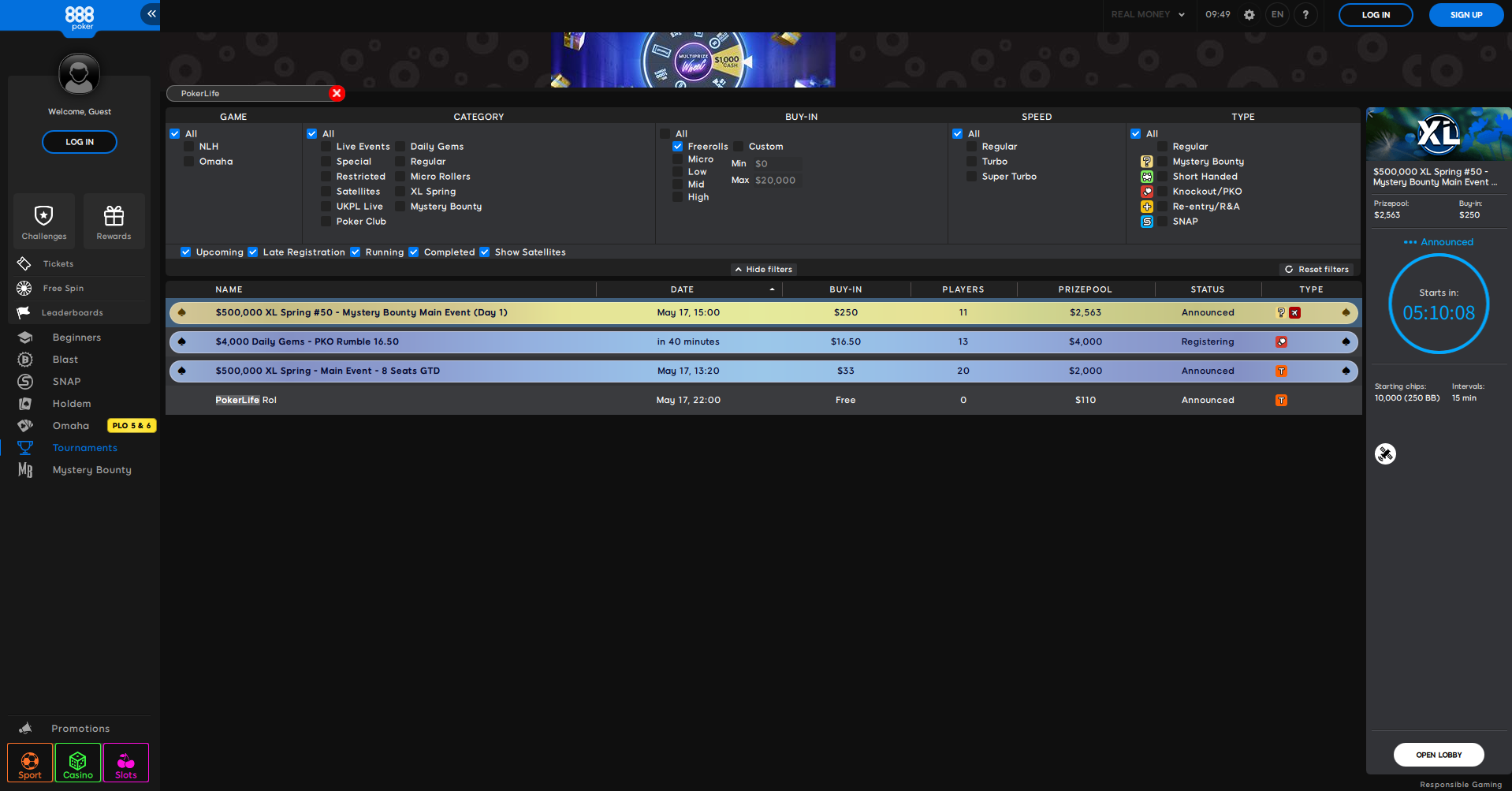Viewport: 1512px width, 791px height.
Task: Open the Tournaments lobby menu item
Action: (x=85, y=448)
